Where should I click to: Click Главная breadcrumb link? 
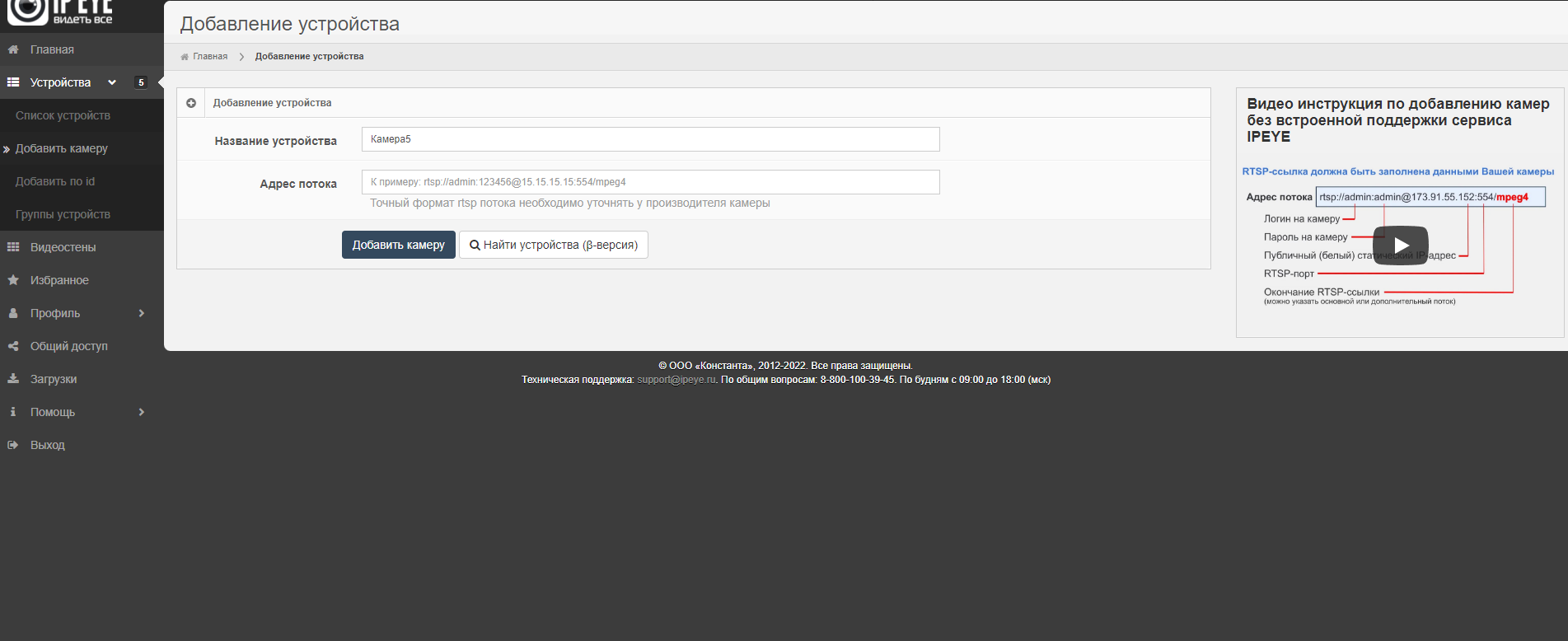click(x=210, y=57)
